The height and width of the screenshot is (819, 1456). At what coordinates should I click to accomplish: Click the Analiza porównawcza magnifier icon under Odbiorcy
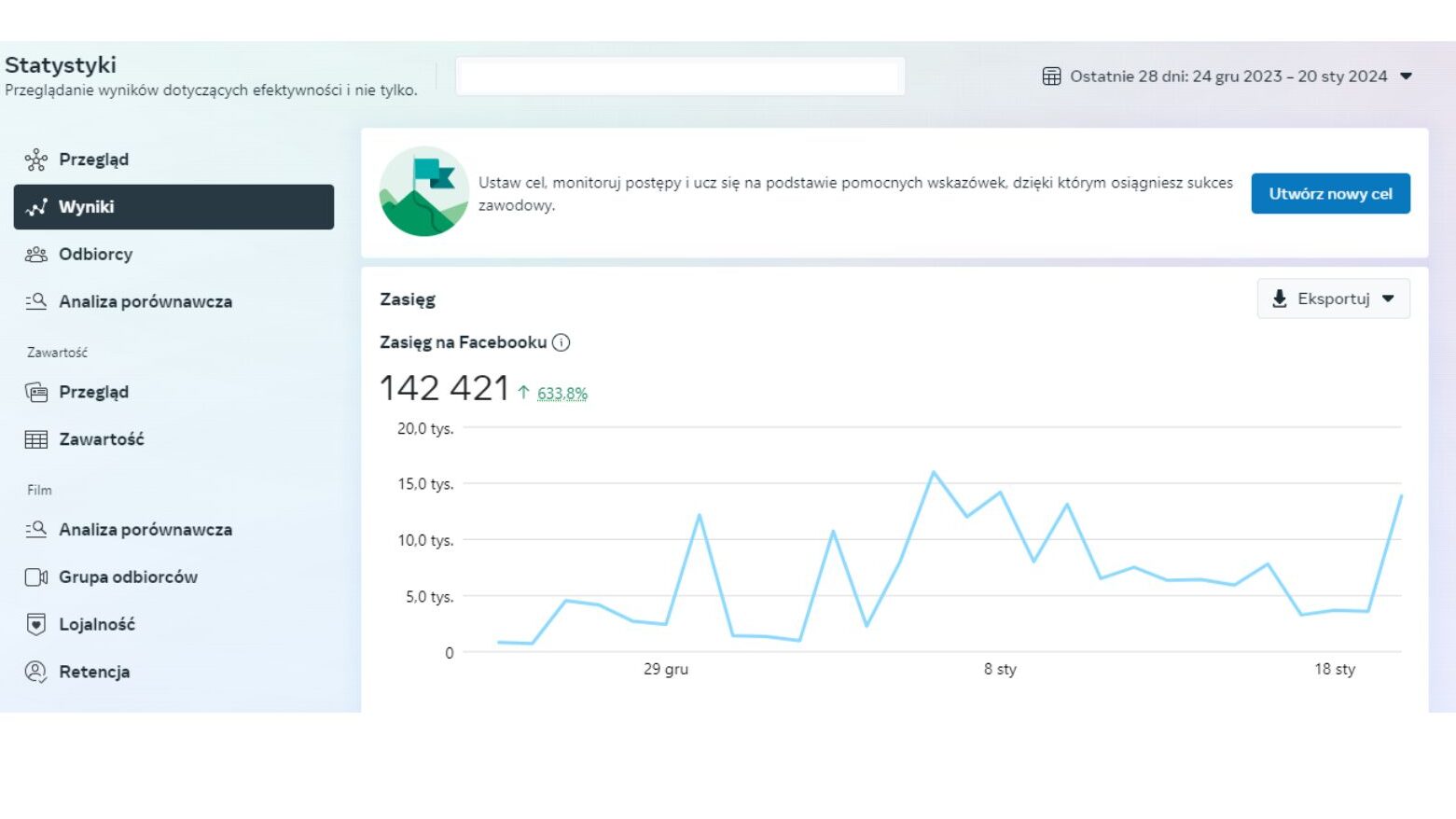pos(36,301)
